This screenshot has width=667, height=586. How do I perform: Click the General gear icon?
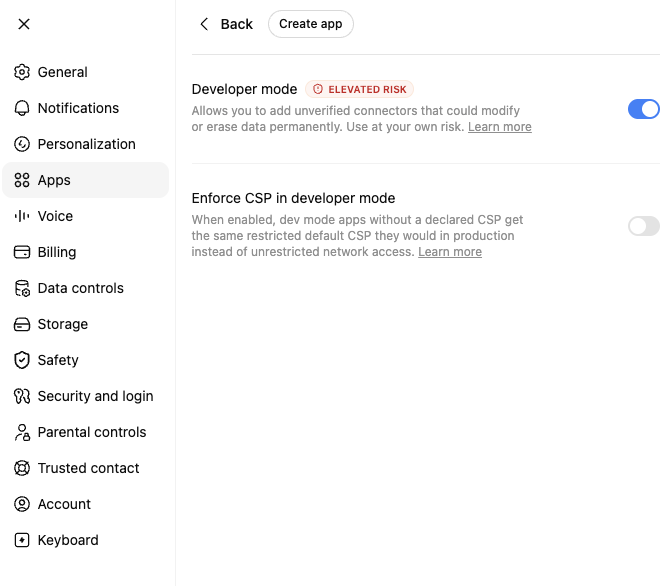22,72
